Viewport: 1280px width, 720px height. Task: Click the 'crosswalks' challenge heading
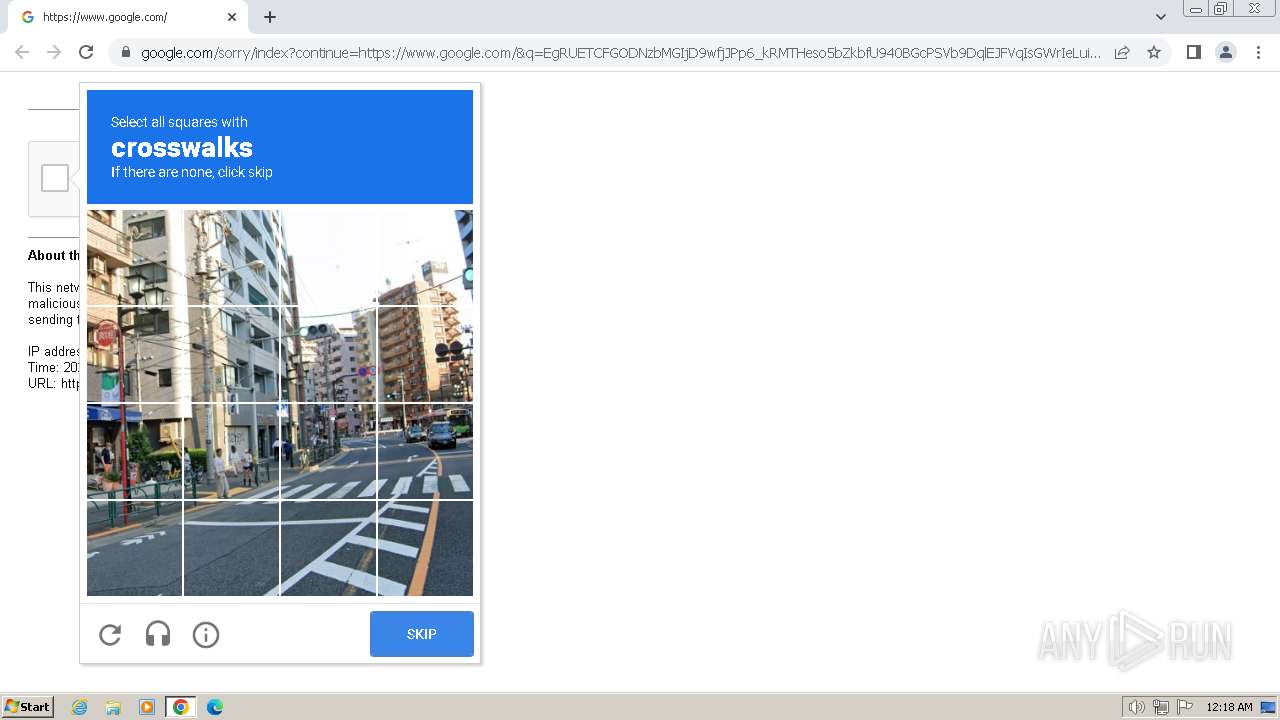[x=182, y=147]
